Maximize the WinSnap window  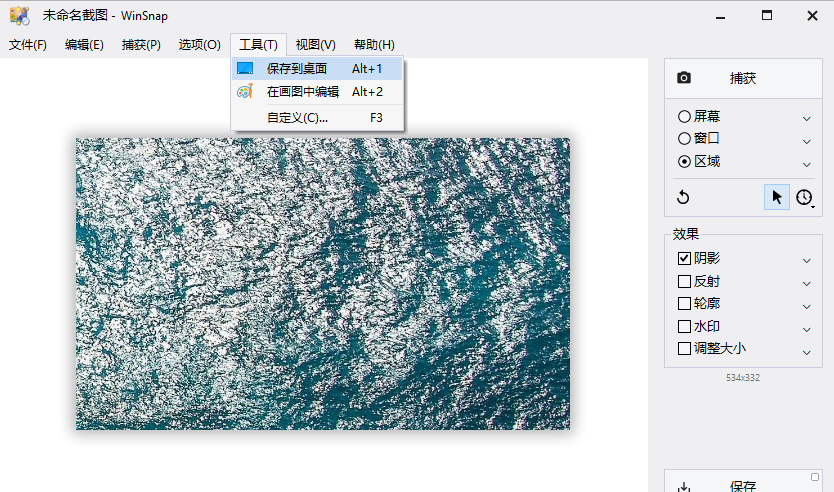coord(766,16)
